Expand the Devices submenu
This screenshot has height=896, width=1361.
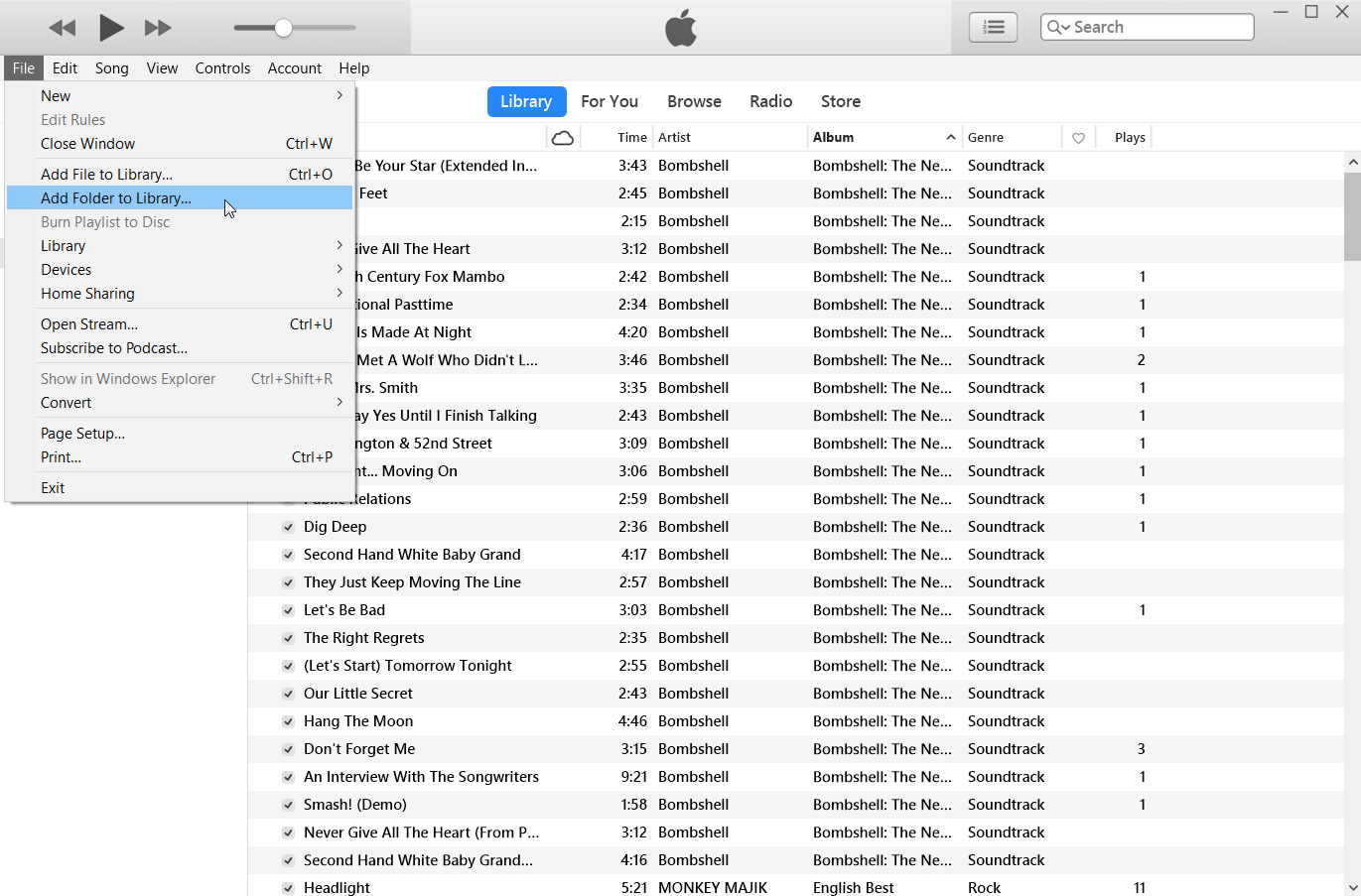pyautogui.click(x=180, y=270)
